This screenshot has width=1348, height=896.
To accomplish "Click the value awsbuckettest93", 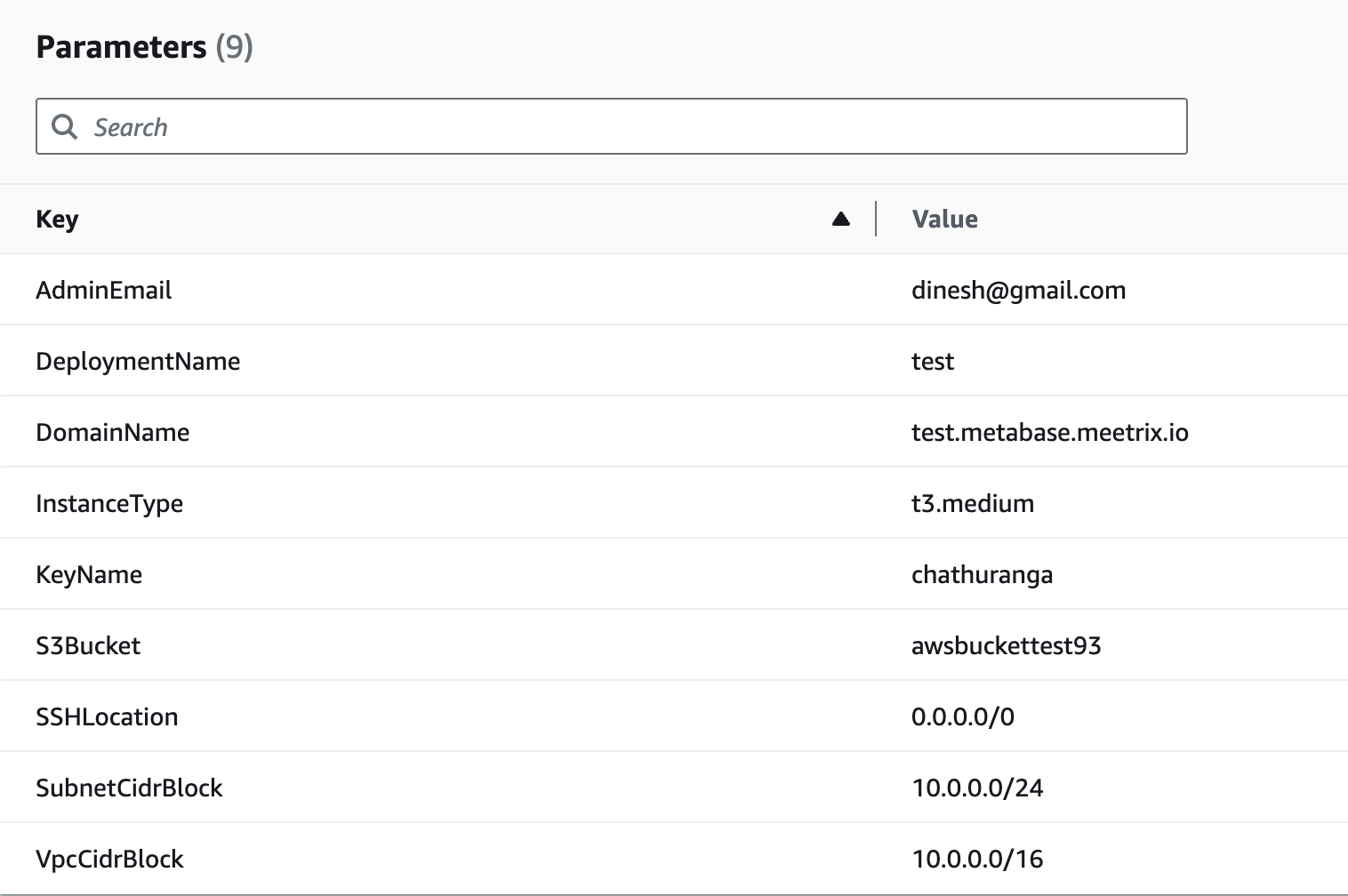I will click(x=1006, y=645).
